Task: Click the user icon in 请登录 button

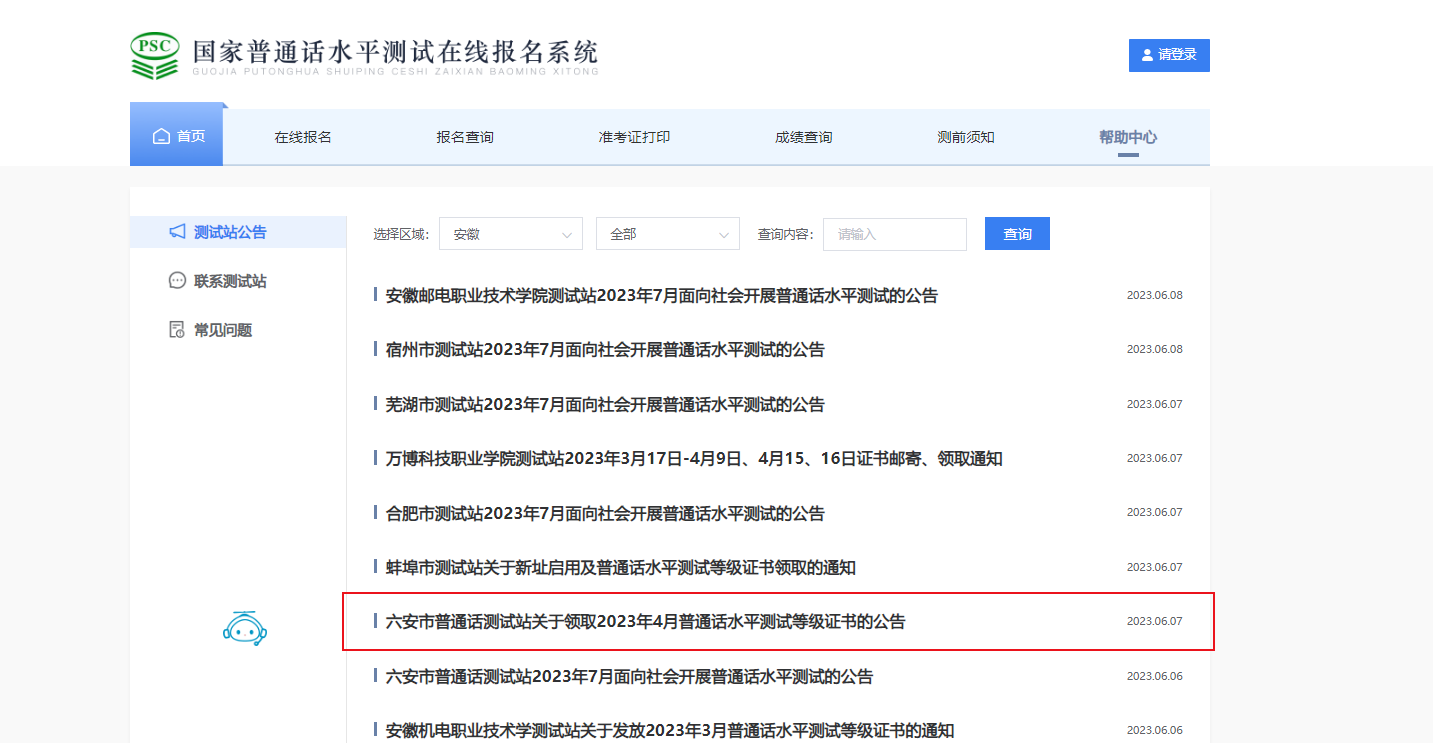Action: [x=1147, y=56]
